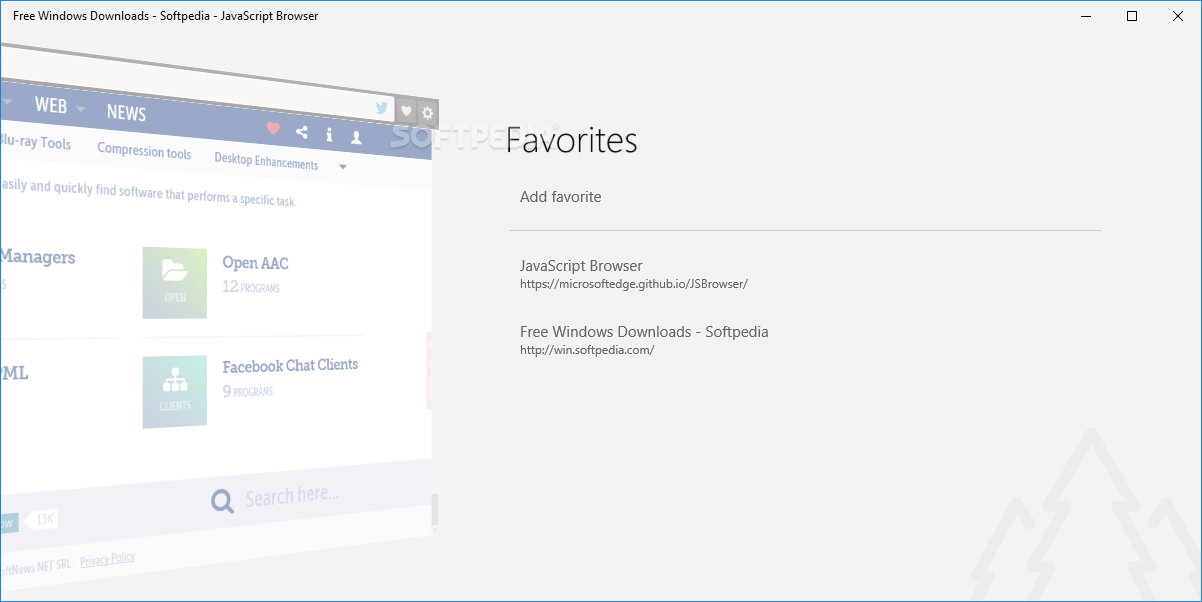Viewport: 1202px width, 602px height.
Task: Expand the WEB menu dropdown arrow
Action: point(80,108)
